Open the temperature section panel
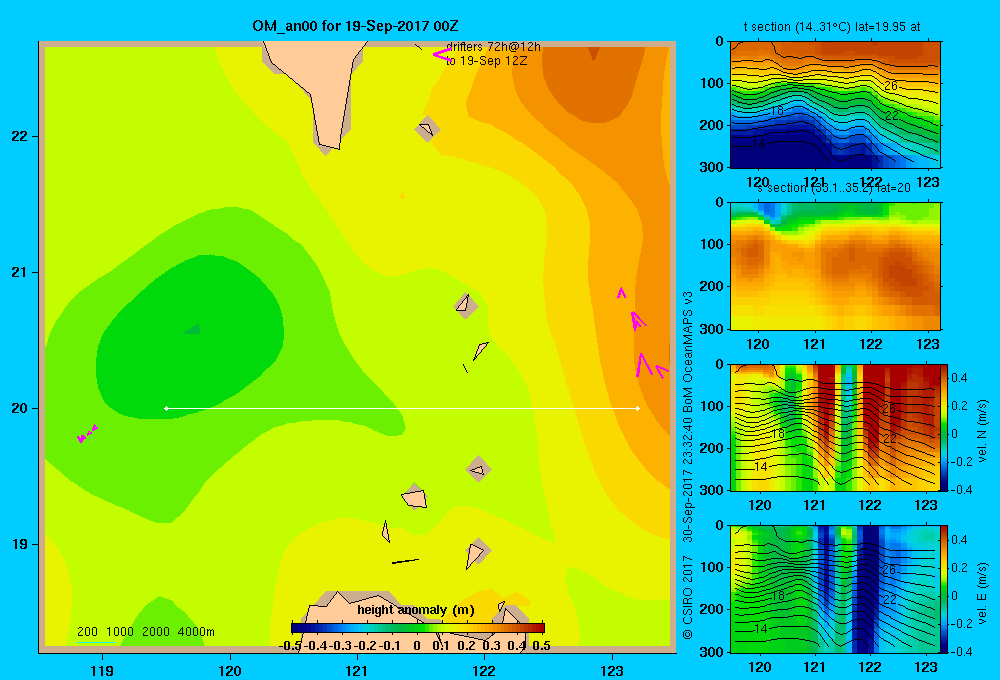The height and width of the screenshot is (680, 1000). 835,105
